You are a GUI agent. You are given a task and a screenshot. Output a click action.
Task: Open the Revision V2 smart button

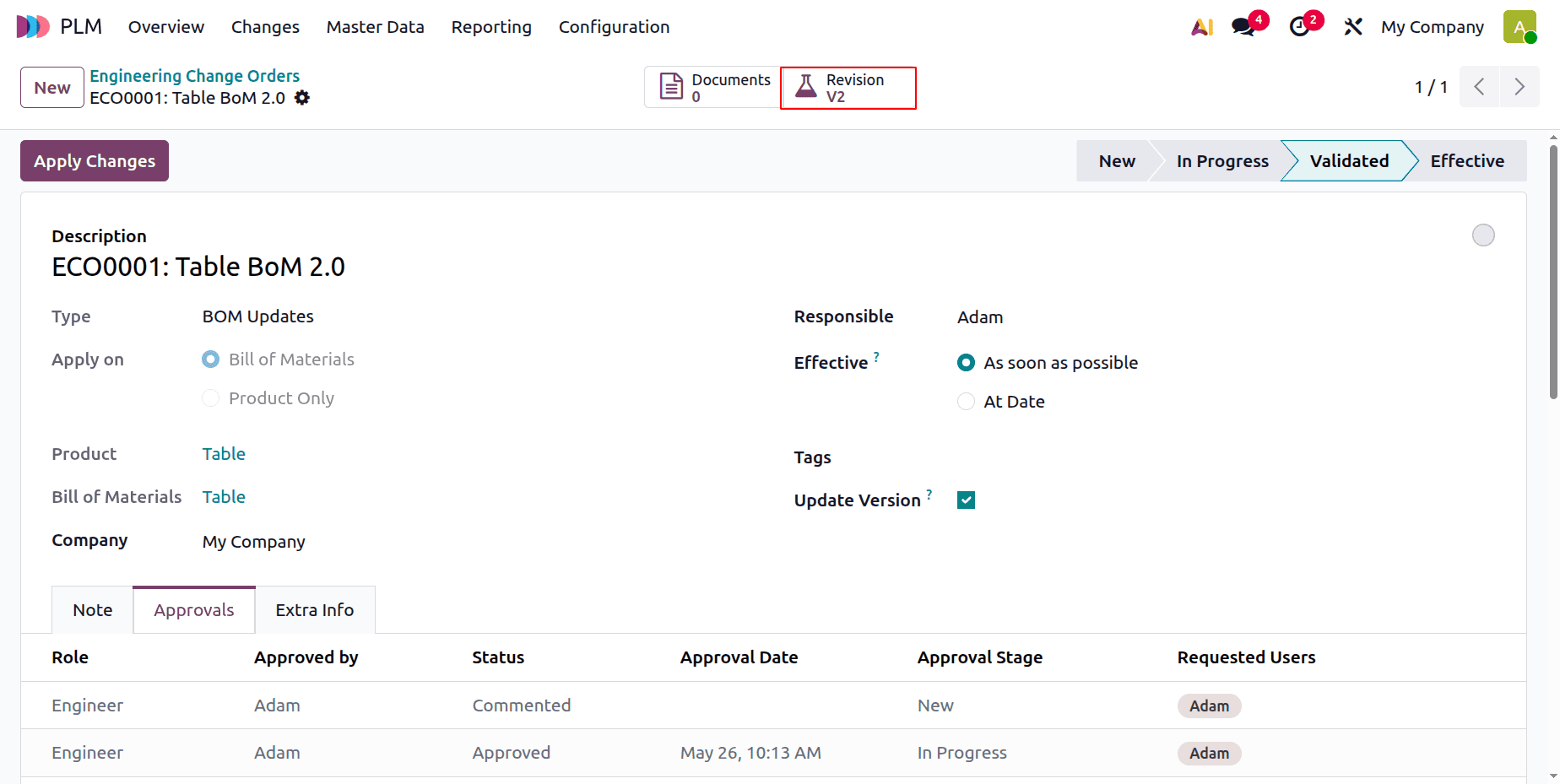click(x=848, y=88)
